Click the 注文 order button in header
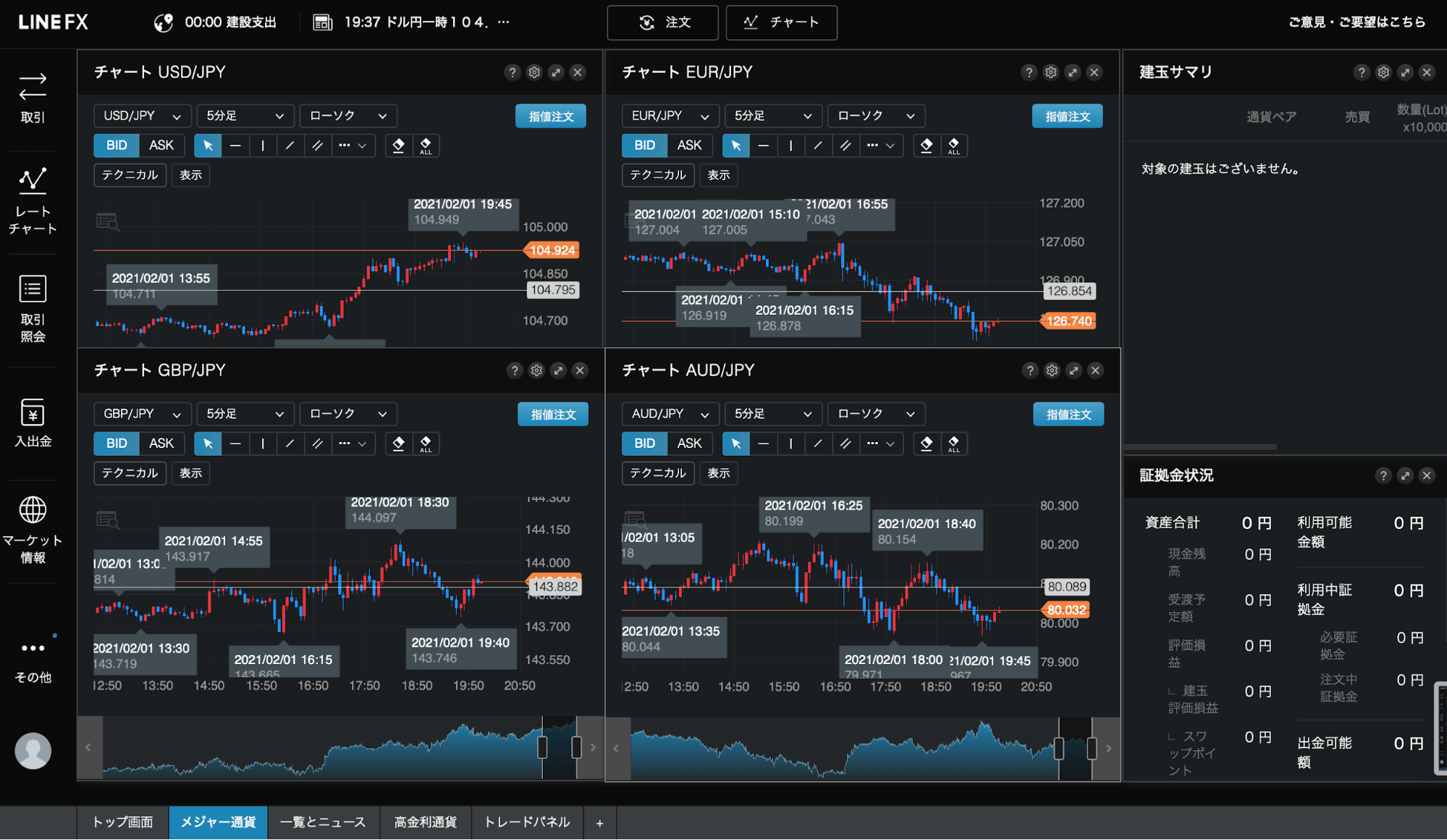This screenshot has height=840, width=1447. click(x=662, y=22)
